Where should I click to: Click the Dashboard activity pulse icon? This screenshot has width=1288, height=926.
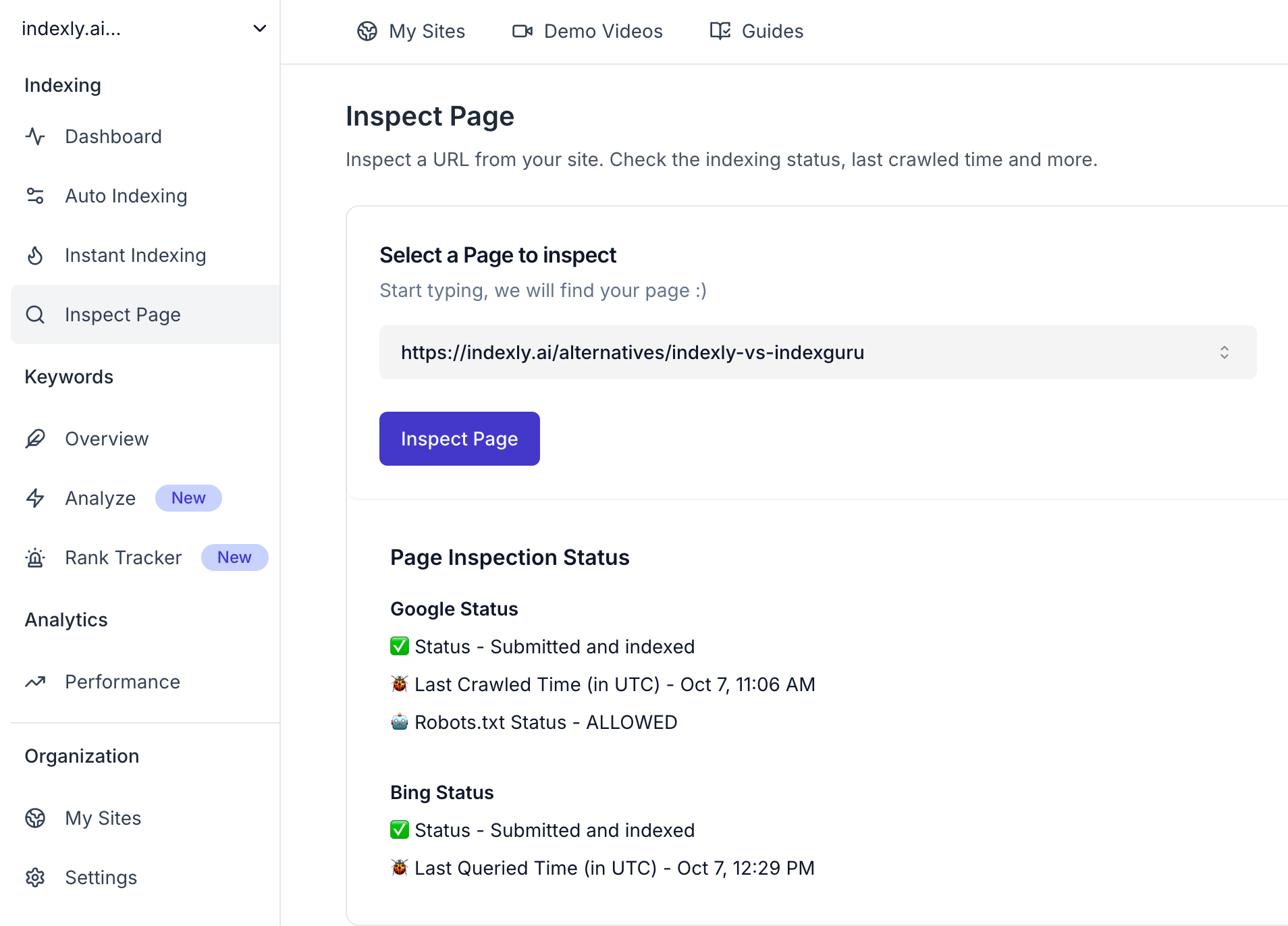pyautogui.click(x=35, y=136)
